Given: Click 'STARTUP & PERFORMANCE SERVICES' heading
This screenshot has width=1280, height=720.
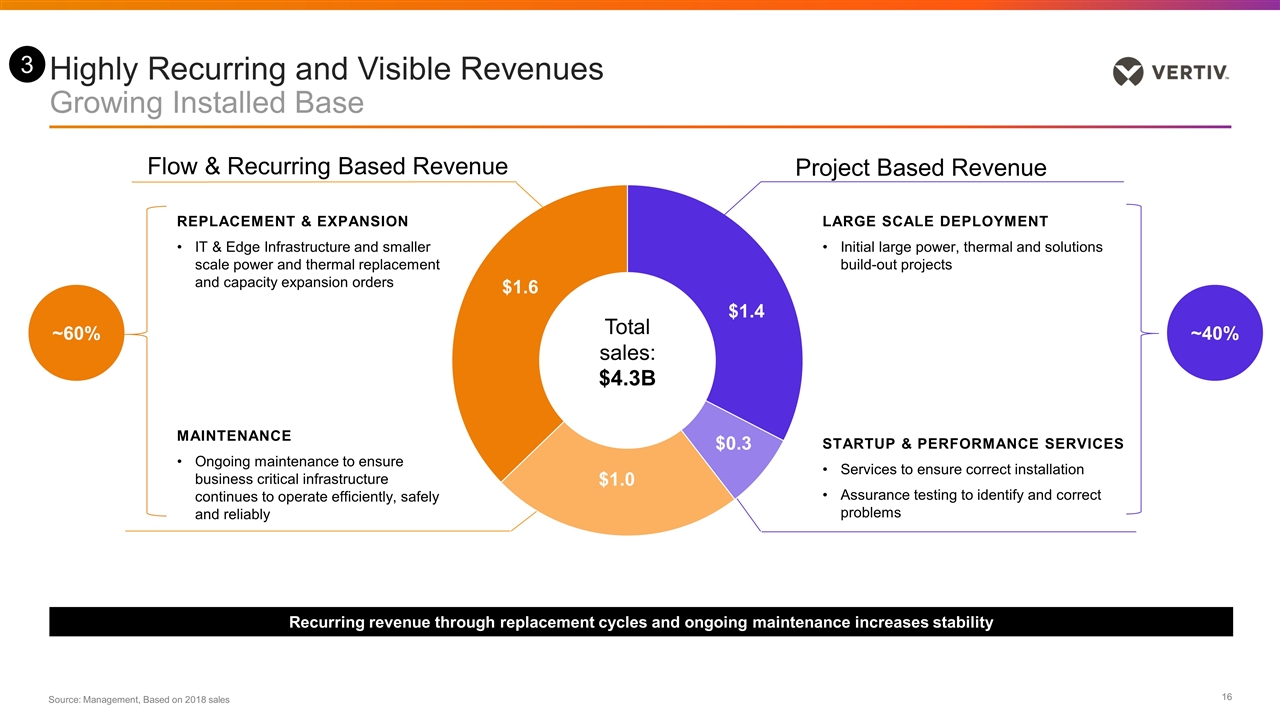Looking at the screenshot, I should [972, 443].
